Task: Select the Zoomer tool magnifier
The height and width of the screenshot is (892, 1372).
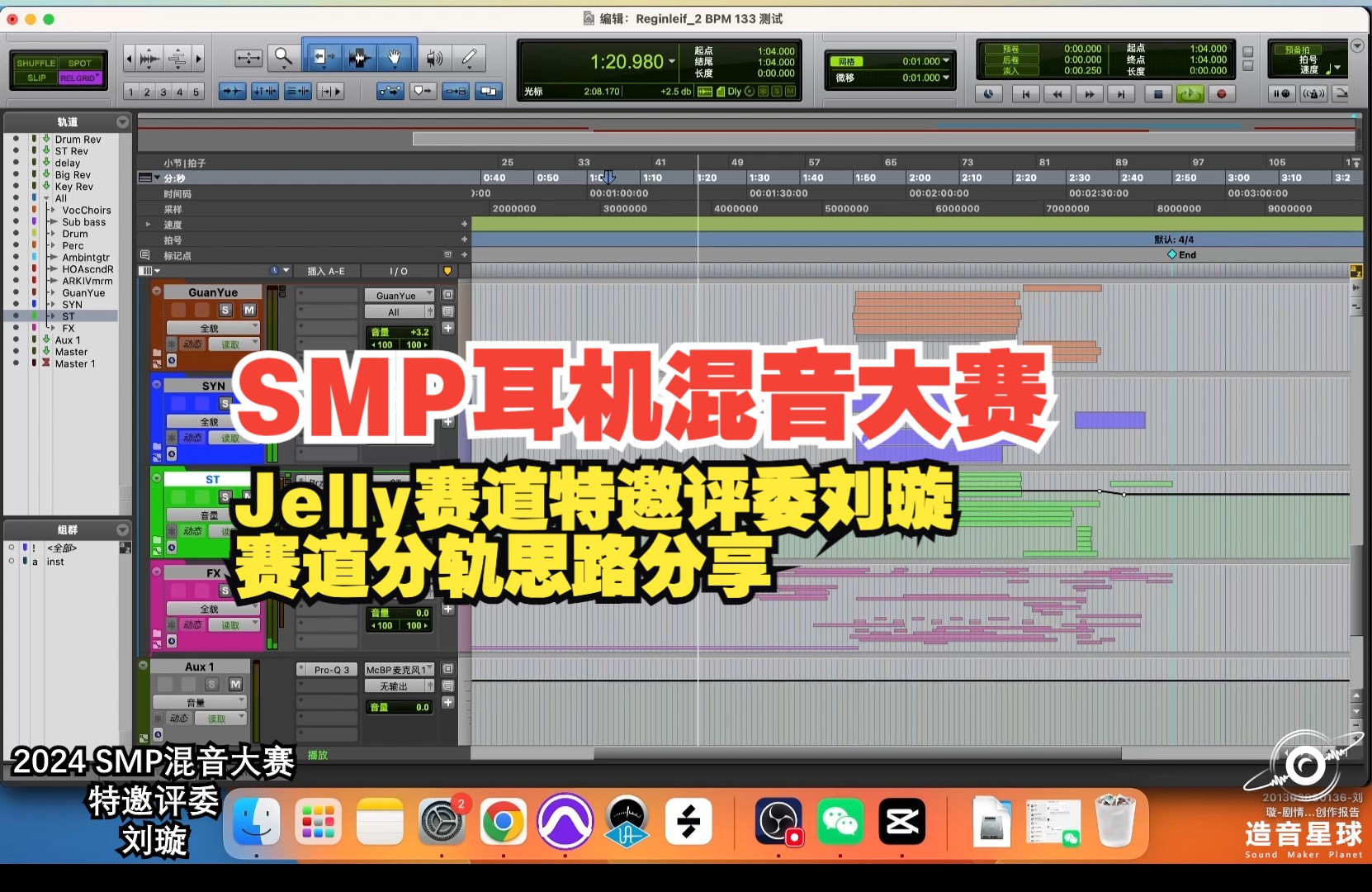Action: click(283, 57)
